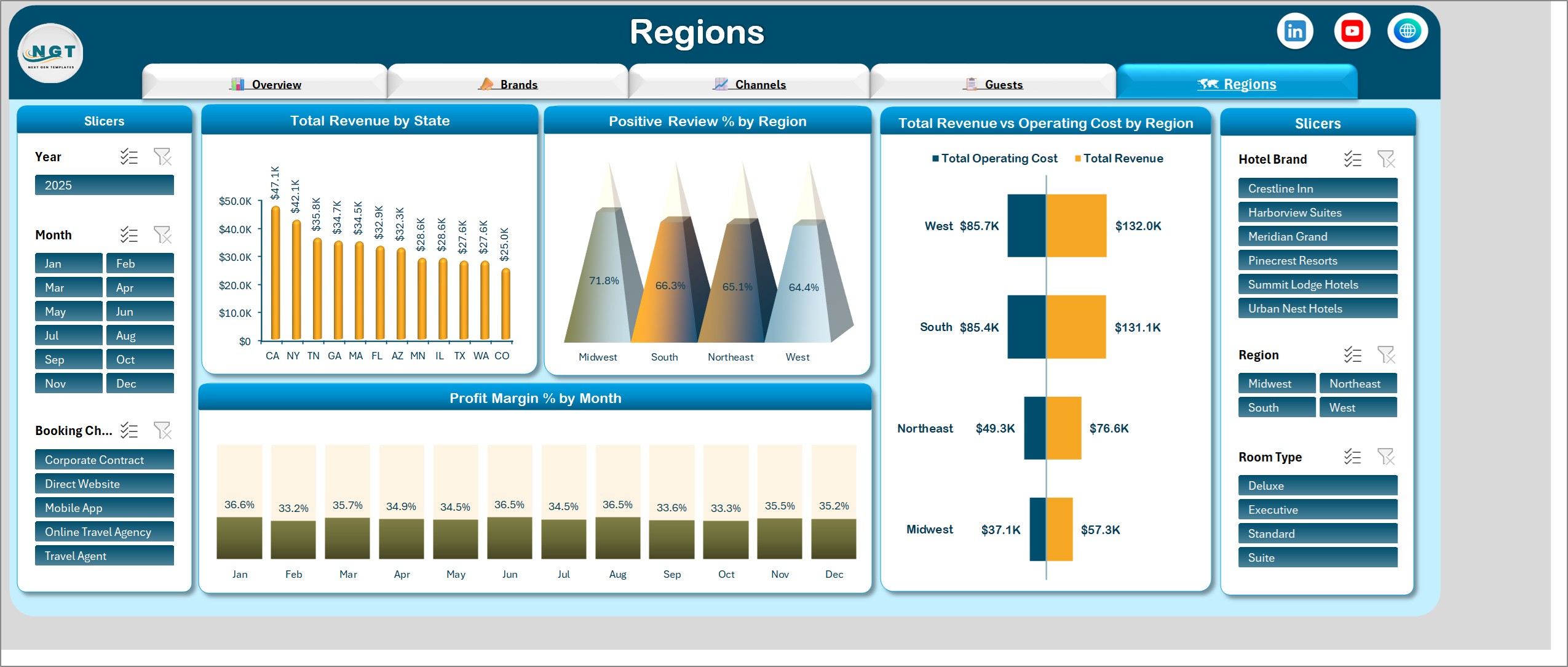Toggle multi-select for Region slicer
The height and width of the screenshot is (667, 1568).
coord(1352,355)
